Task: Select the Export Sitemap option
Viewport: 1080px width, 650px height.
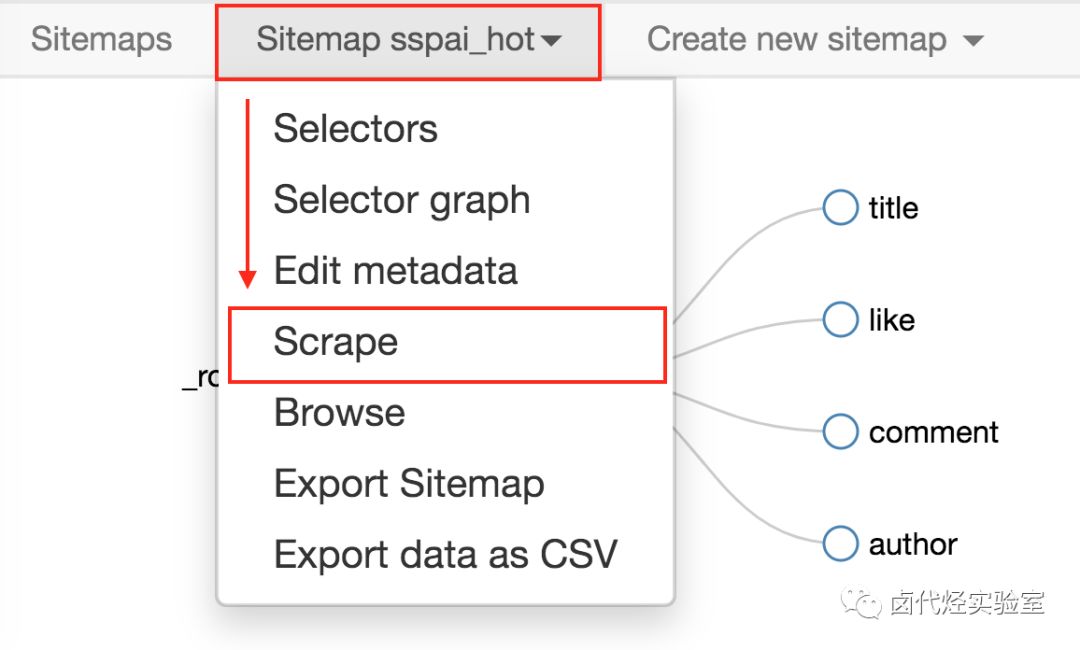Action: (x=409, y=484)
